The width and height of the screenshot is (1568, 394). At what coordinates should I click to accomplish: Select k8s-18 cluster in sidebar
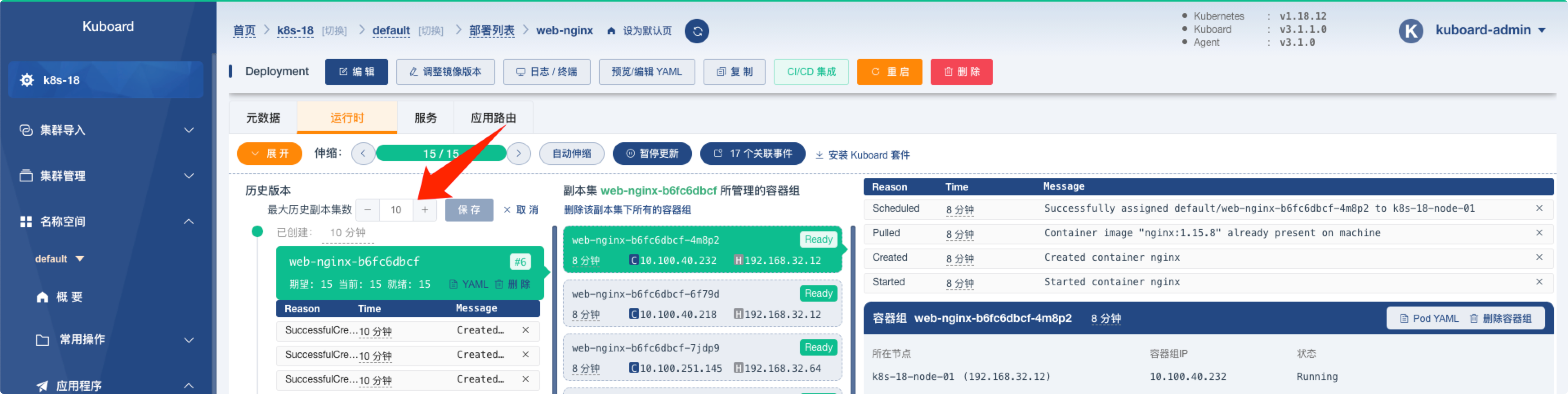(x=106, y=80)
